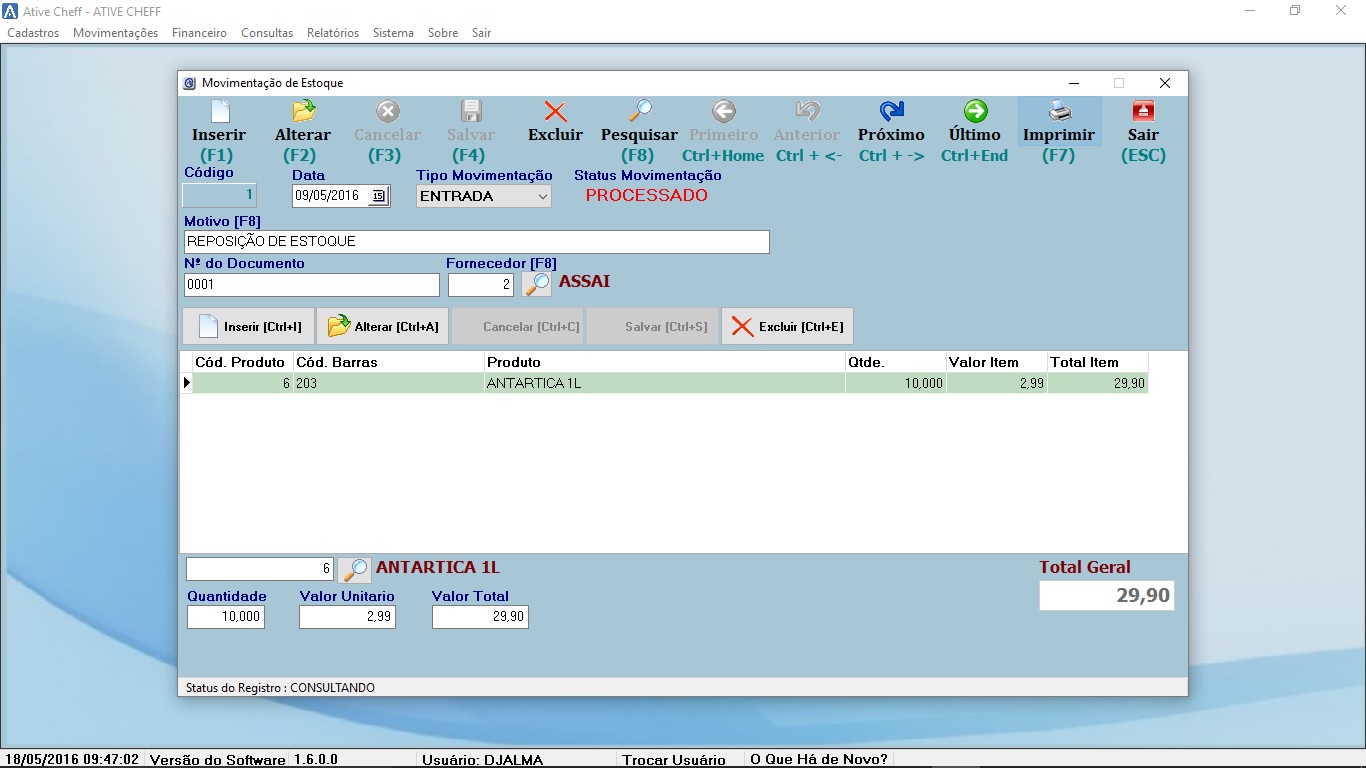Click the Movimentação de Estoque window icon
Image resolution: width=1366 pixels, height=768 pixels.
(189, 83)
